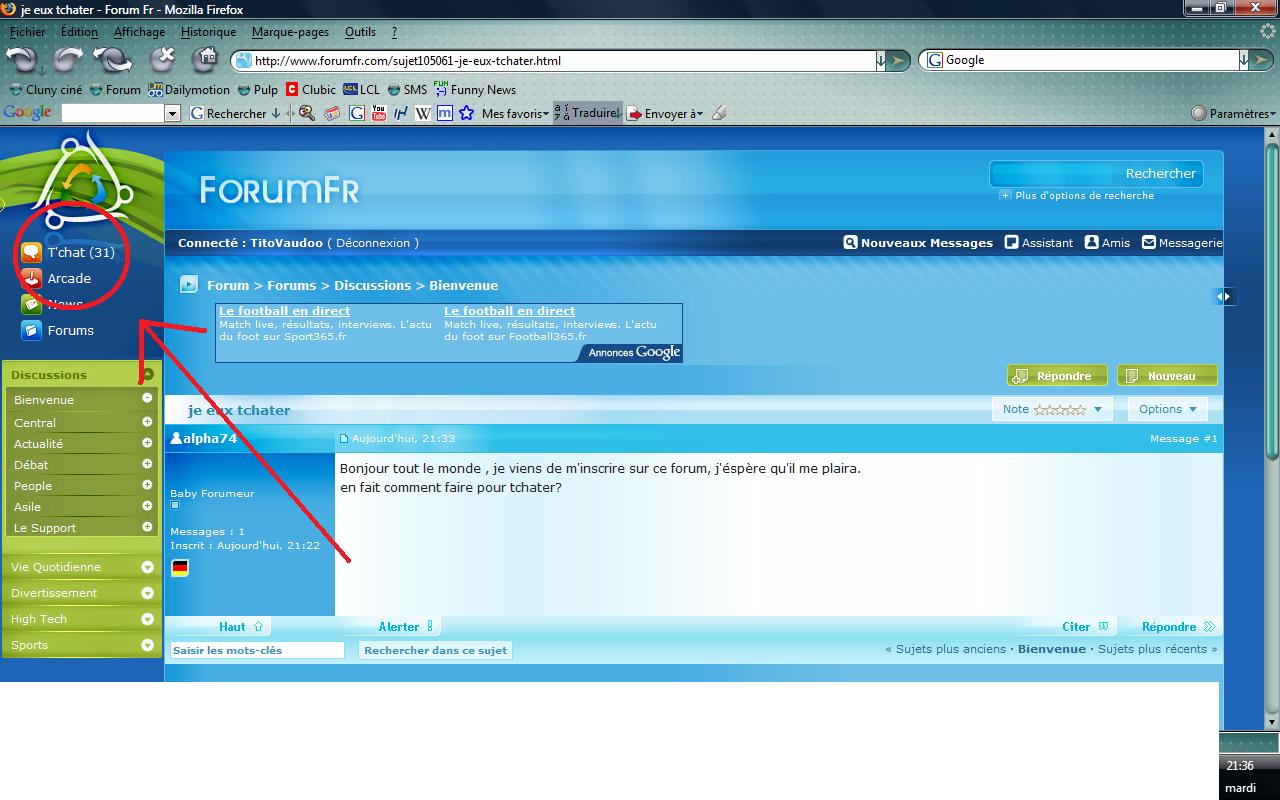This screenshot has height=800, width=1280.
Task: Reload the page with the refresh button
Action: 111,59
